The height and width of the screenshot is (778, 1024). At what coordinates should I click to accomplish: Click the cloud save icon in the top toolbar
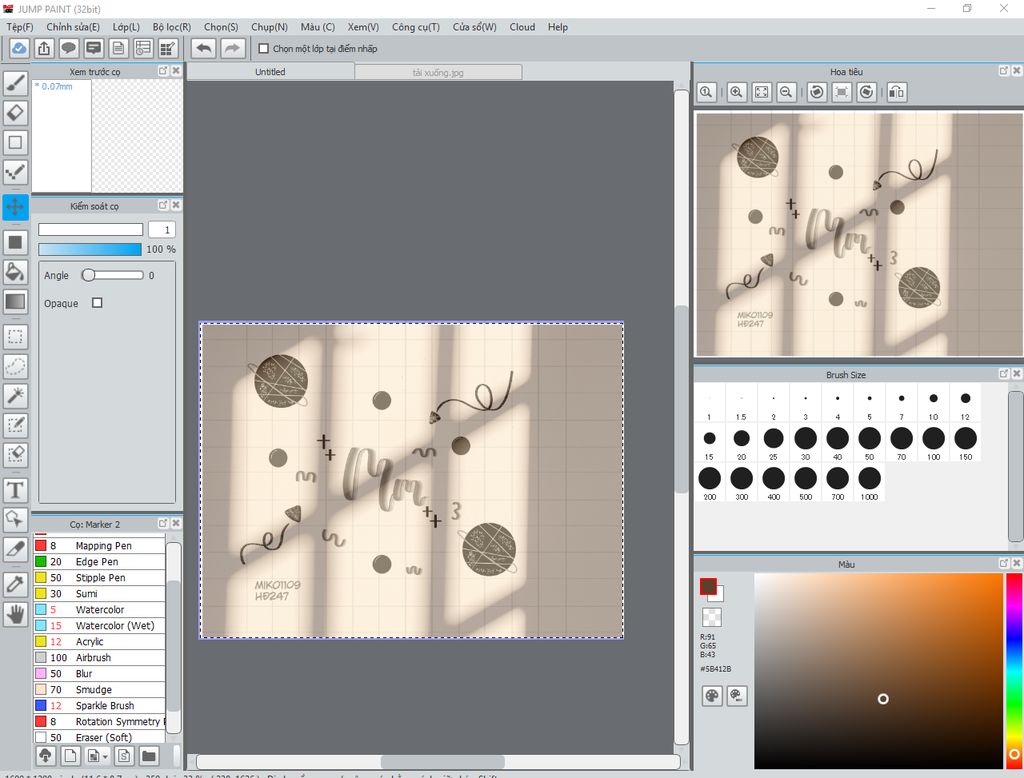point(19,48)
